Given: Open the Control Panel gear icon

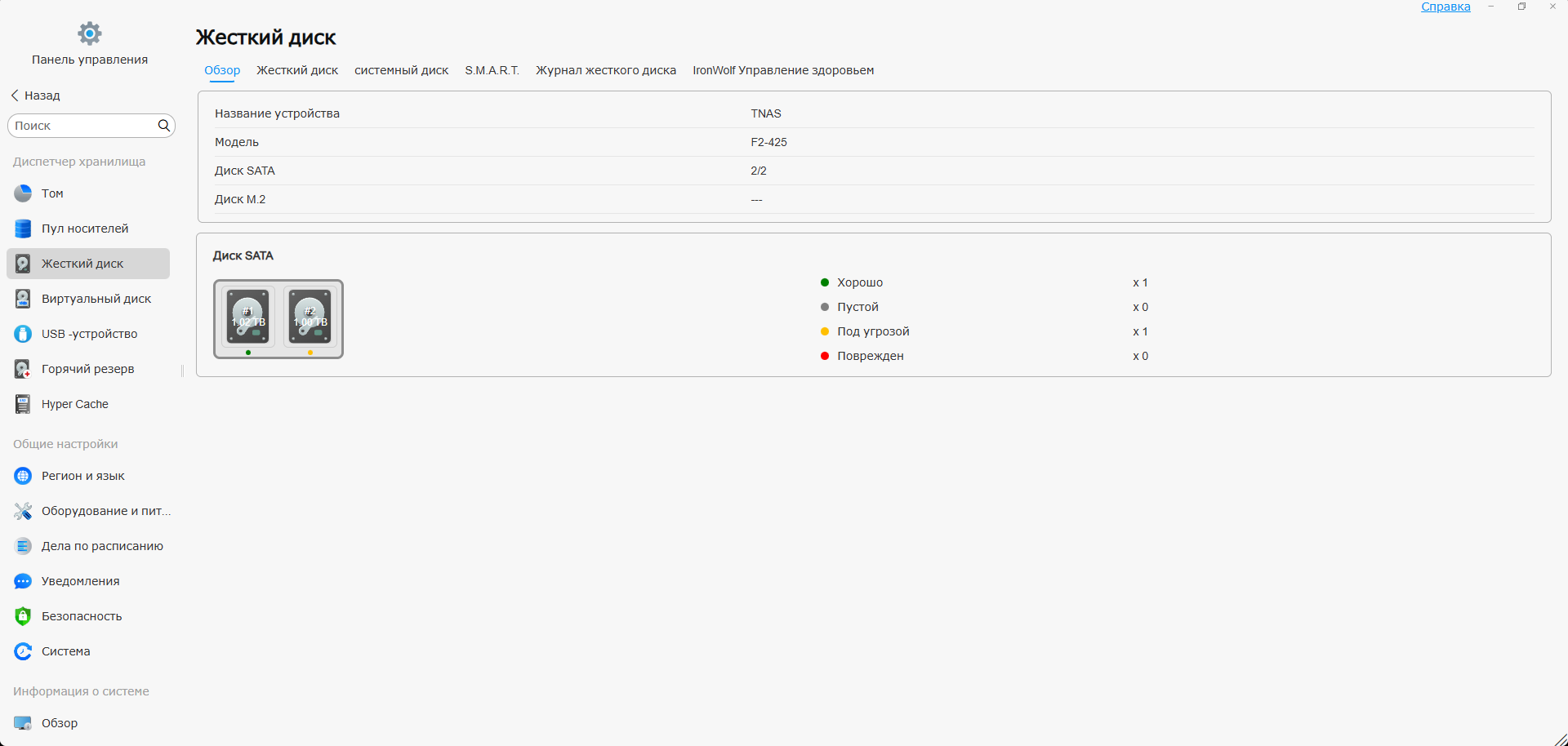Looking at the screenshot, I should click(x=90, y=33).
